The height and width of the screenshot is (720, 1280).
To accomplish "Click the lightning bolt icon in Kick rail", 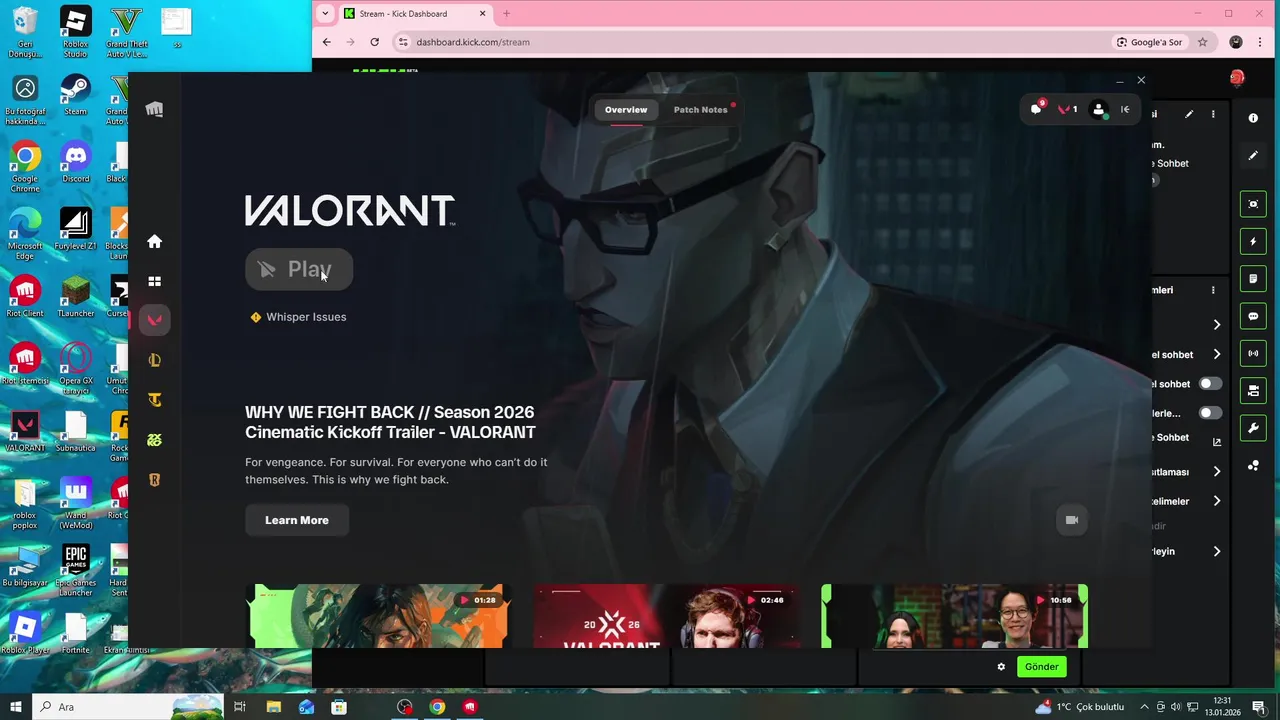I will [1253, 241].
